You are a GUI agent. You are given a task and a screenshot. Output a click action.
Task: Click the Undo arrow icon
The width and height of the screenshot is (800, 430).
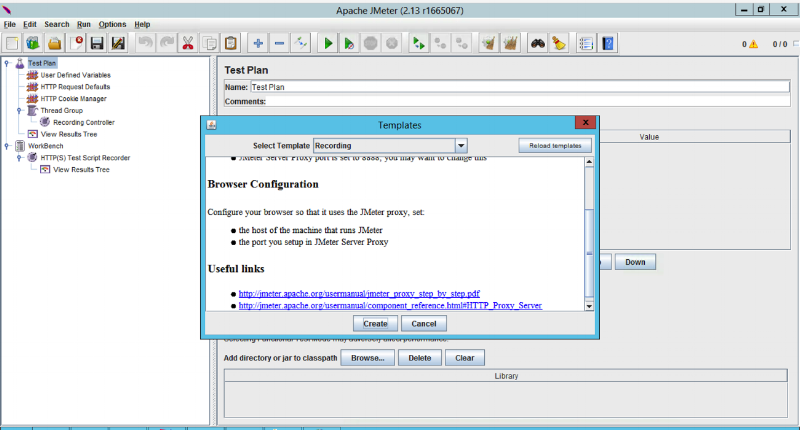tap(145, 43)
